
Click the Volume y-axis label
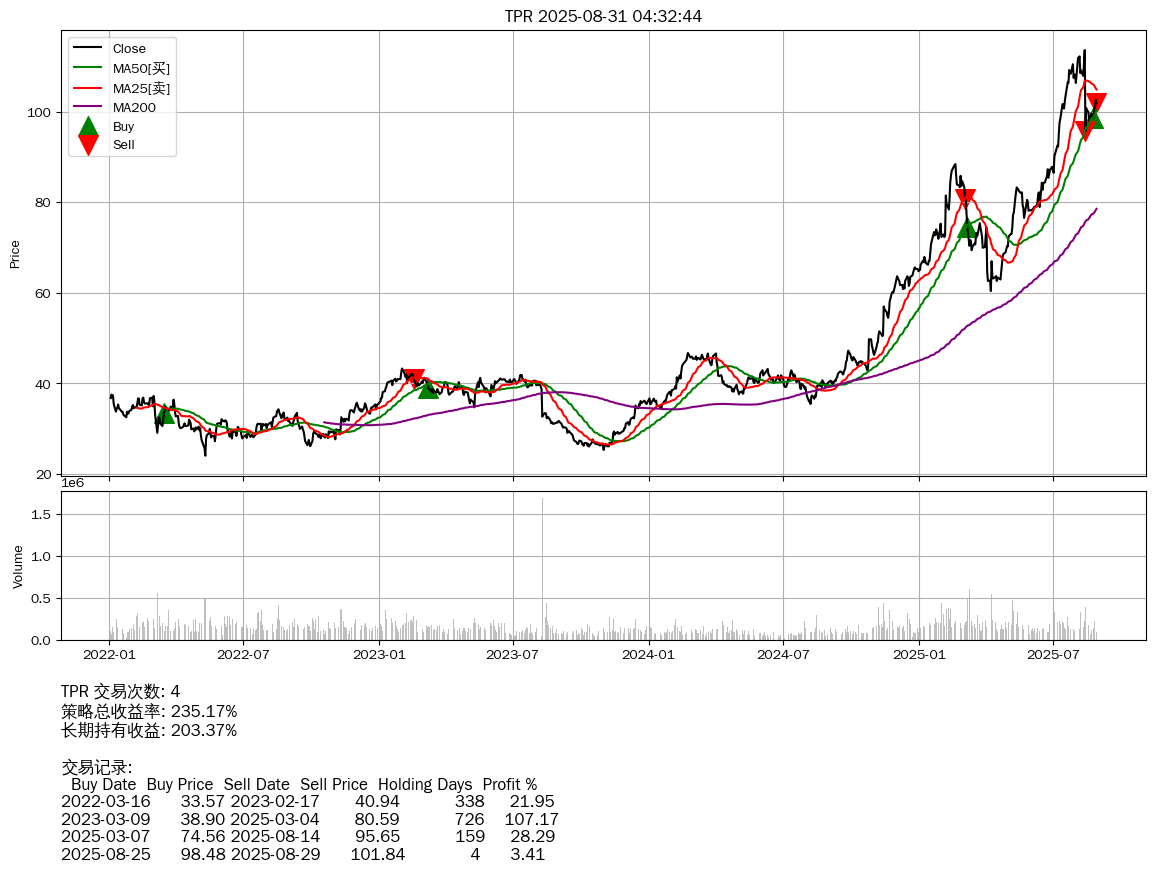pyautogui.click(x=17, y=566)
